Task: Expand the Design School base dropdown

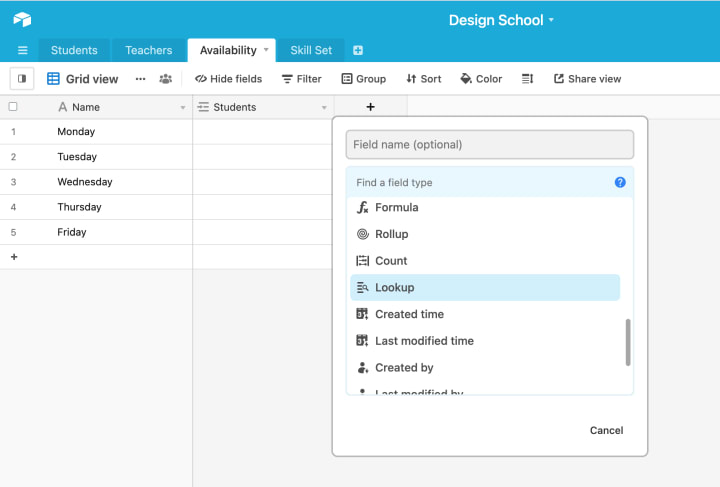Action: point(551,20)
